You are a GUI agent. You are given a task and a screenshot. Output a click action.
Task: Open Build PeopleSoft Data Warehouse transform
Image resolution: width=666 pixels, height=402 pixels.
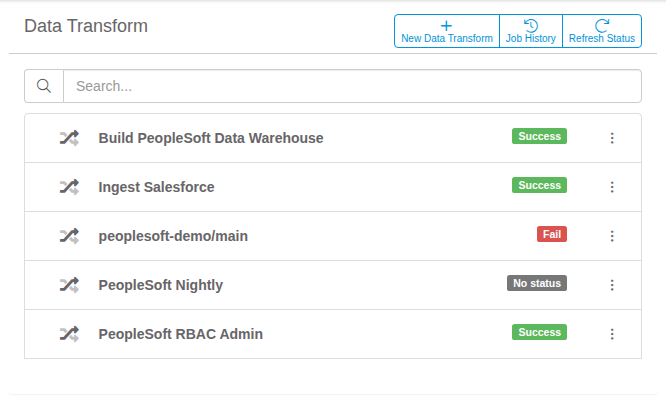[x=211, y=138]
